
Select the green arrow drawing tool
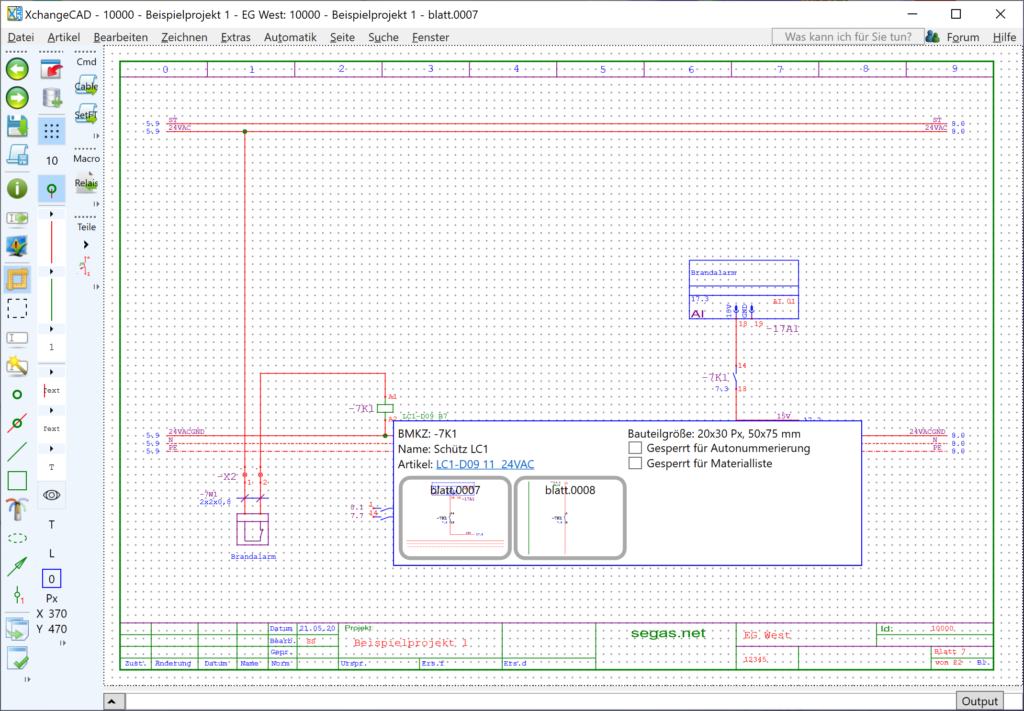click(x=17, y=567)
